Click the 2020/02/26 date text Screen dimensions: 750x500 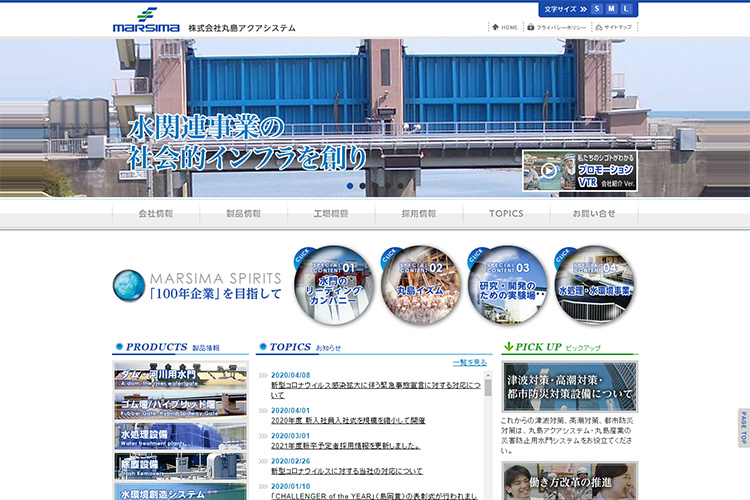pos(290,461)
